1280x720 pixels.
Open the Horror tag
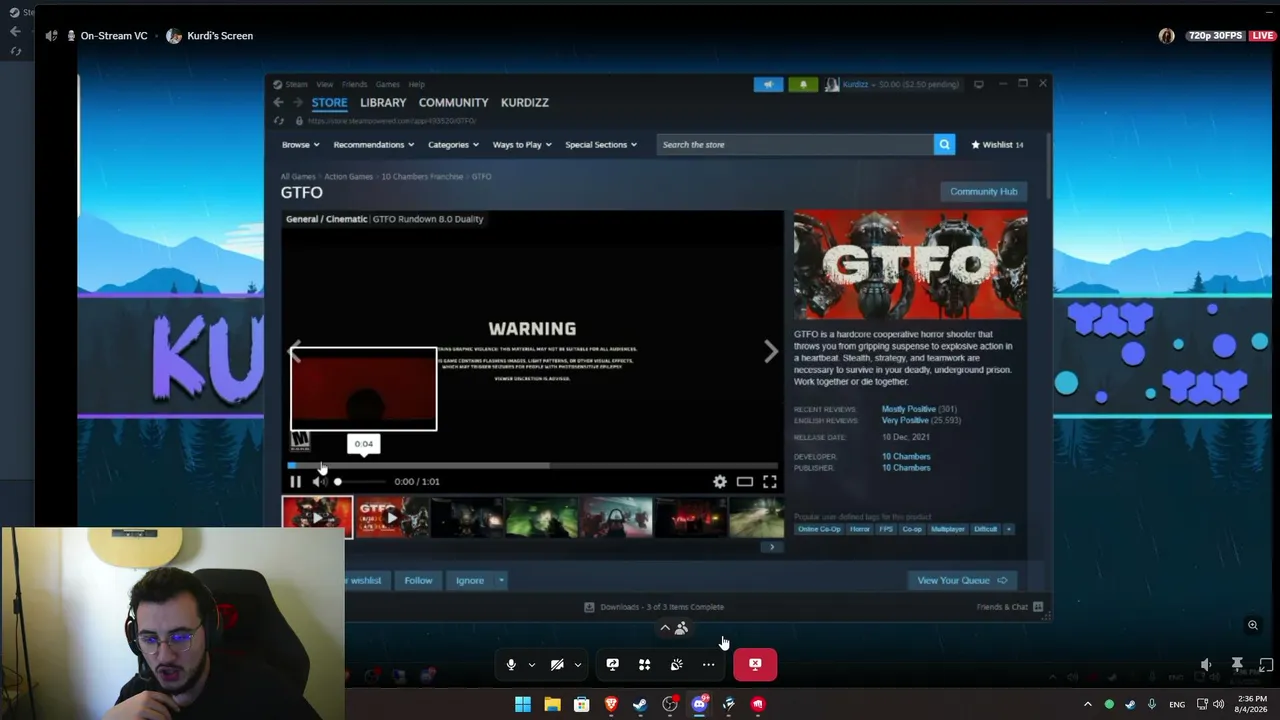(860, 529)
